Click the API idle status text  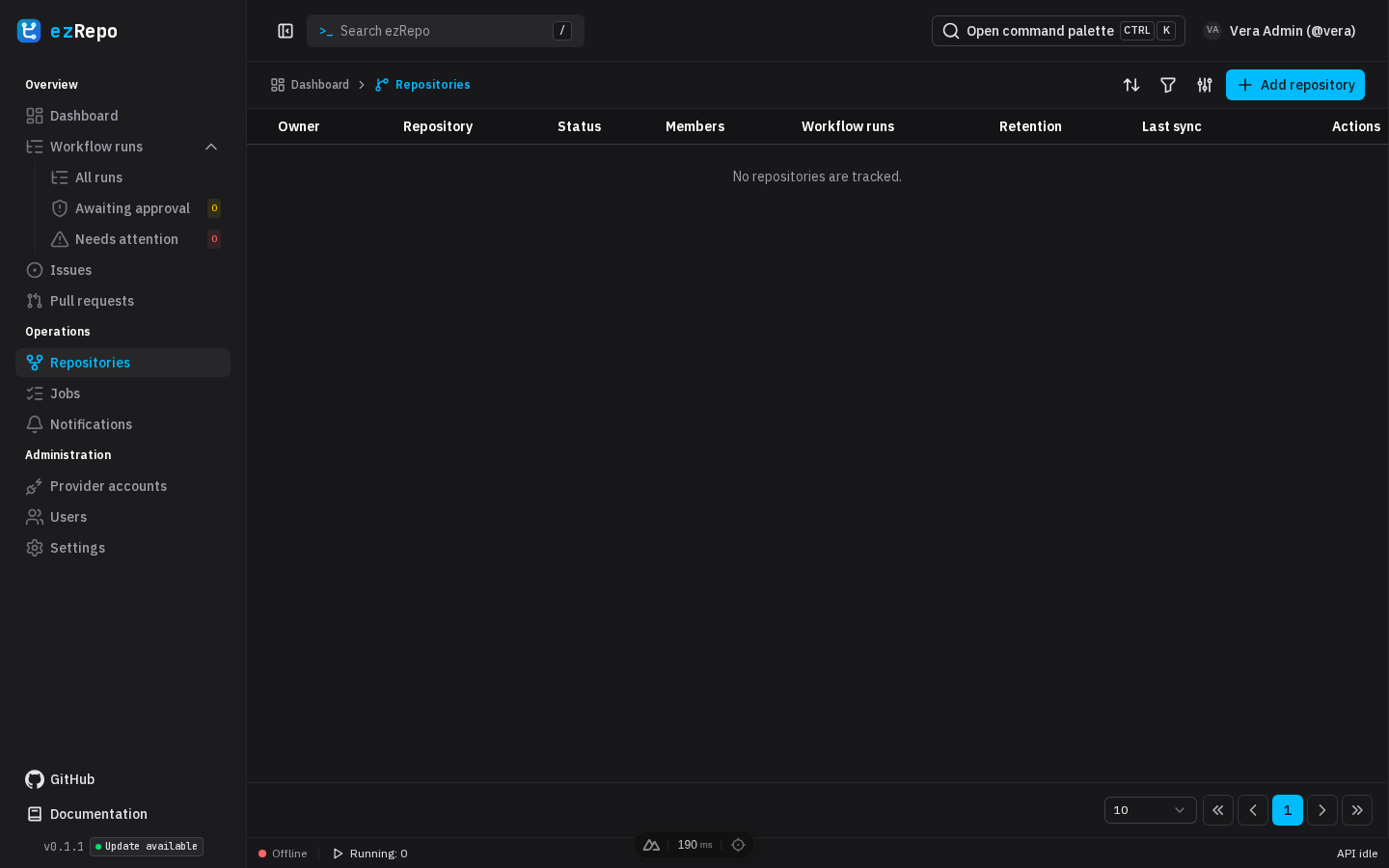coord(1357,854)
